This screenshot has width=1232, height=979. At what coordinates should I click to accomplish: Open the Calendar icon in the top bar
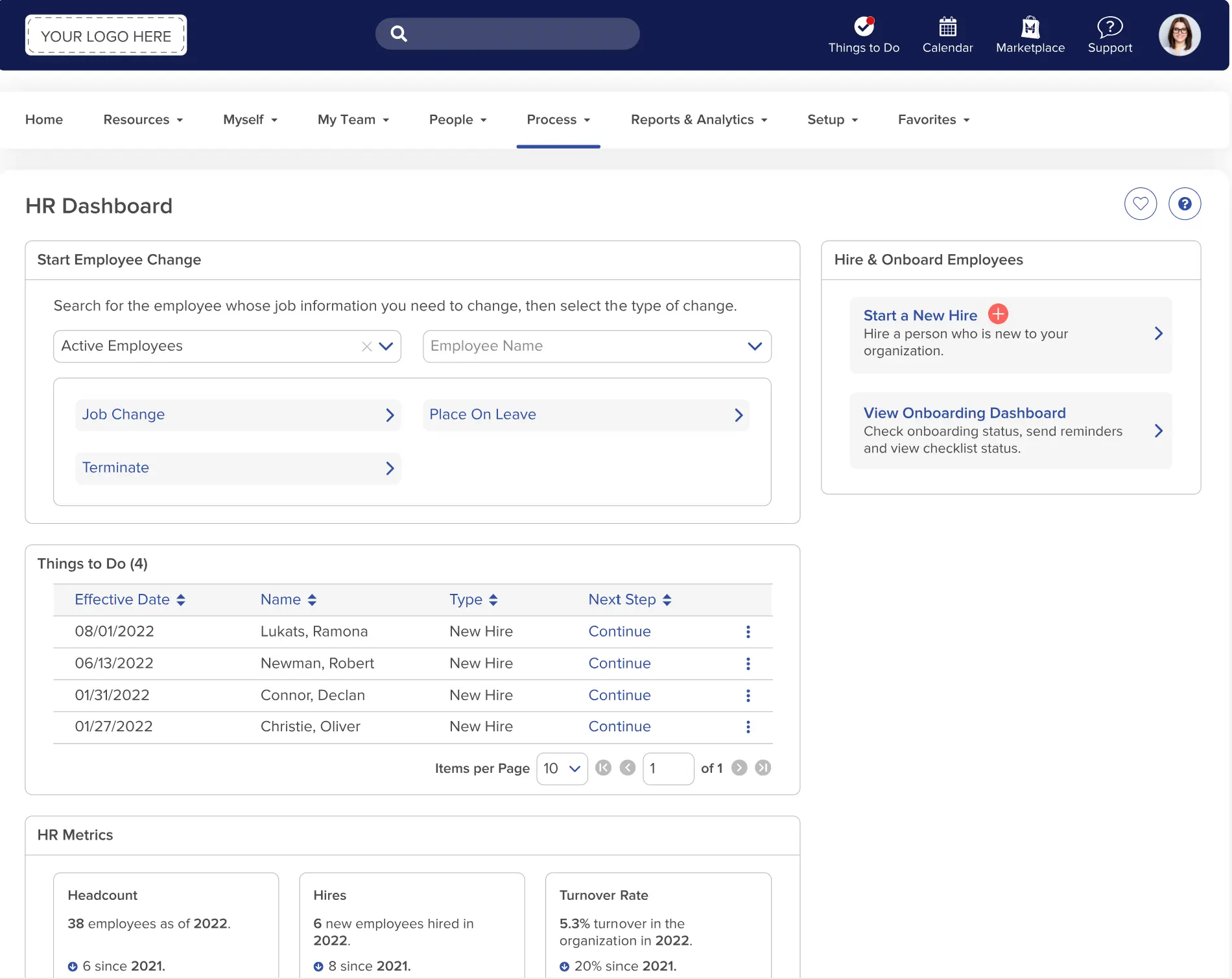947,27
